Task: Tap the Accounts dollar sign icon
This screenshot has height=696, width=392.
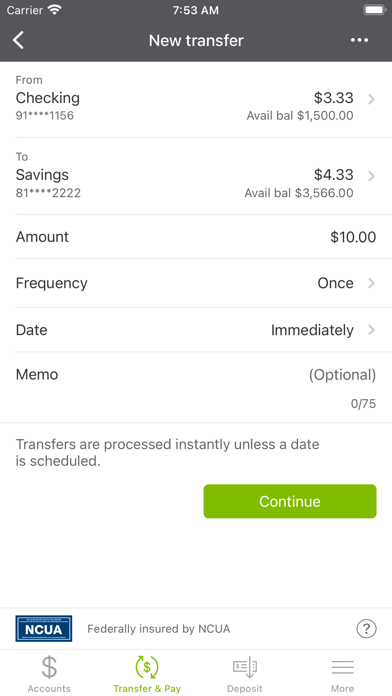Action: coord(49,667)
